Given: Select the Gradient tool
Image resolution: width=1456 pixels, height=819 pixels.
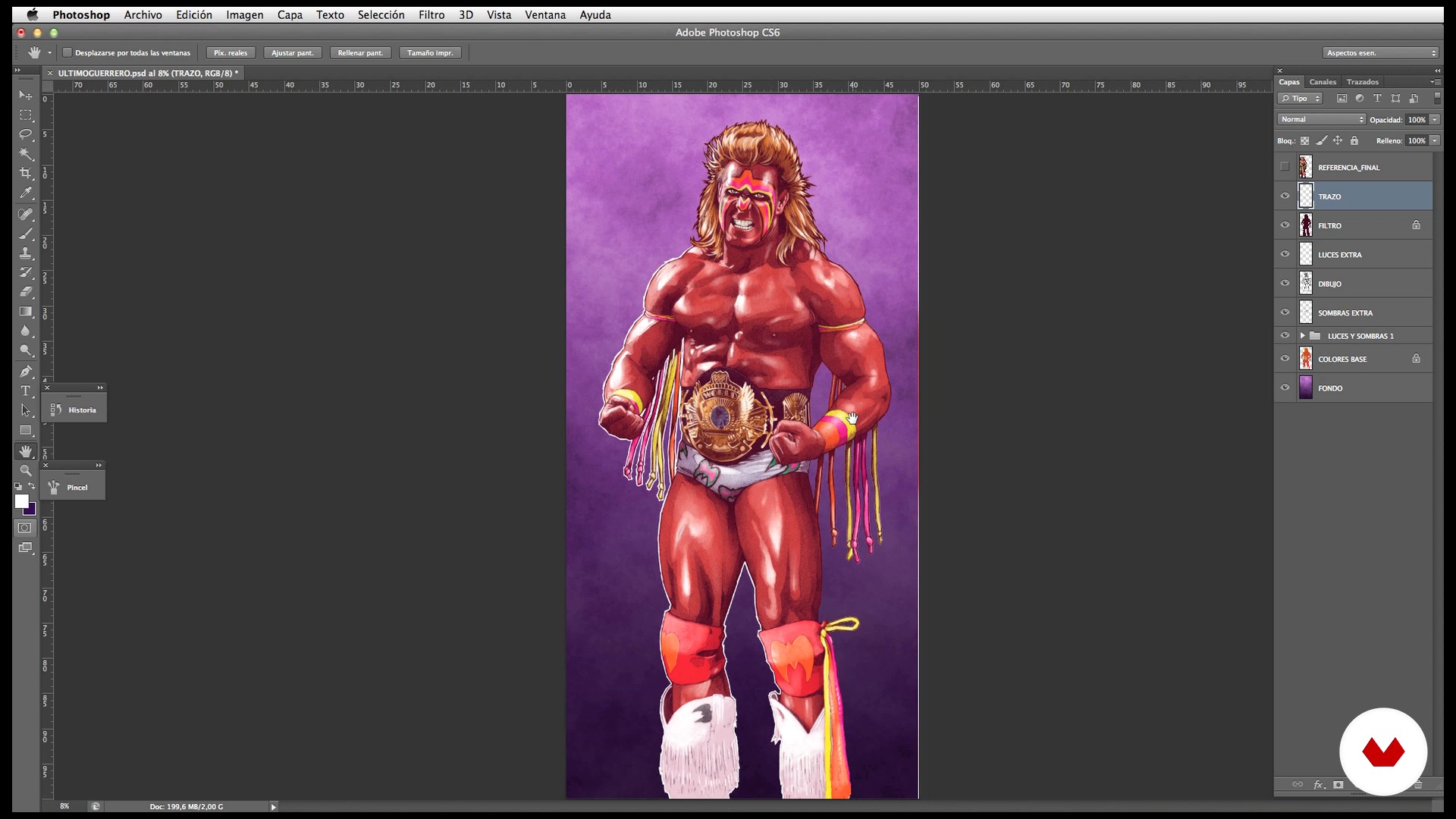Looking at the screenshot, I should click(x=26, y=312).
